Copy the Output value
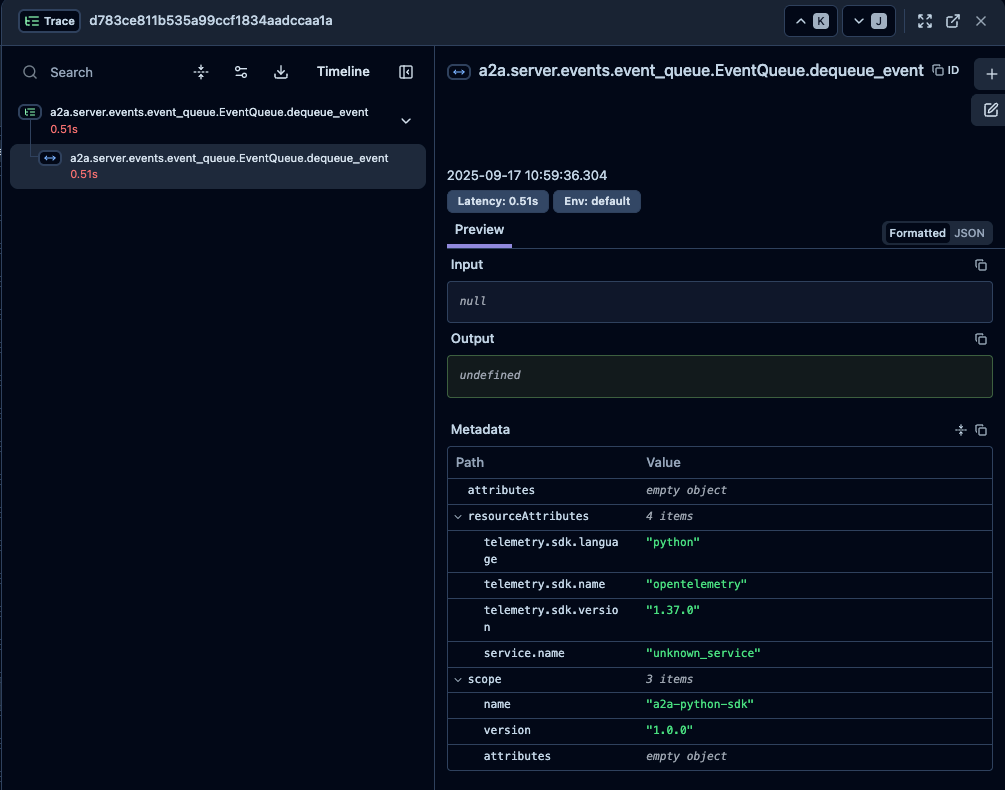This screenshot has width=1005, height=790. coord(981,339)
